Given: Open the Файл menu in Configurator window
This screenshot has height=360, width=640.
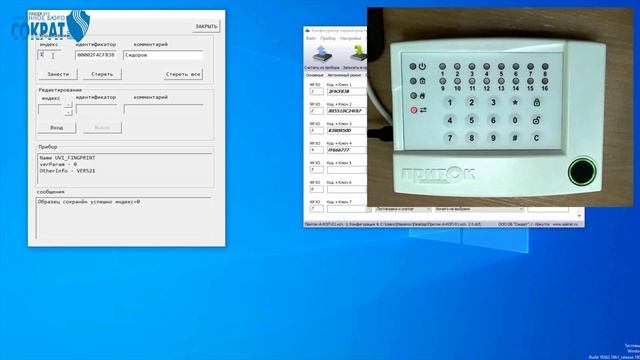Looking at the screenshot, I should [311, 38].
